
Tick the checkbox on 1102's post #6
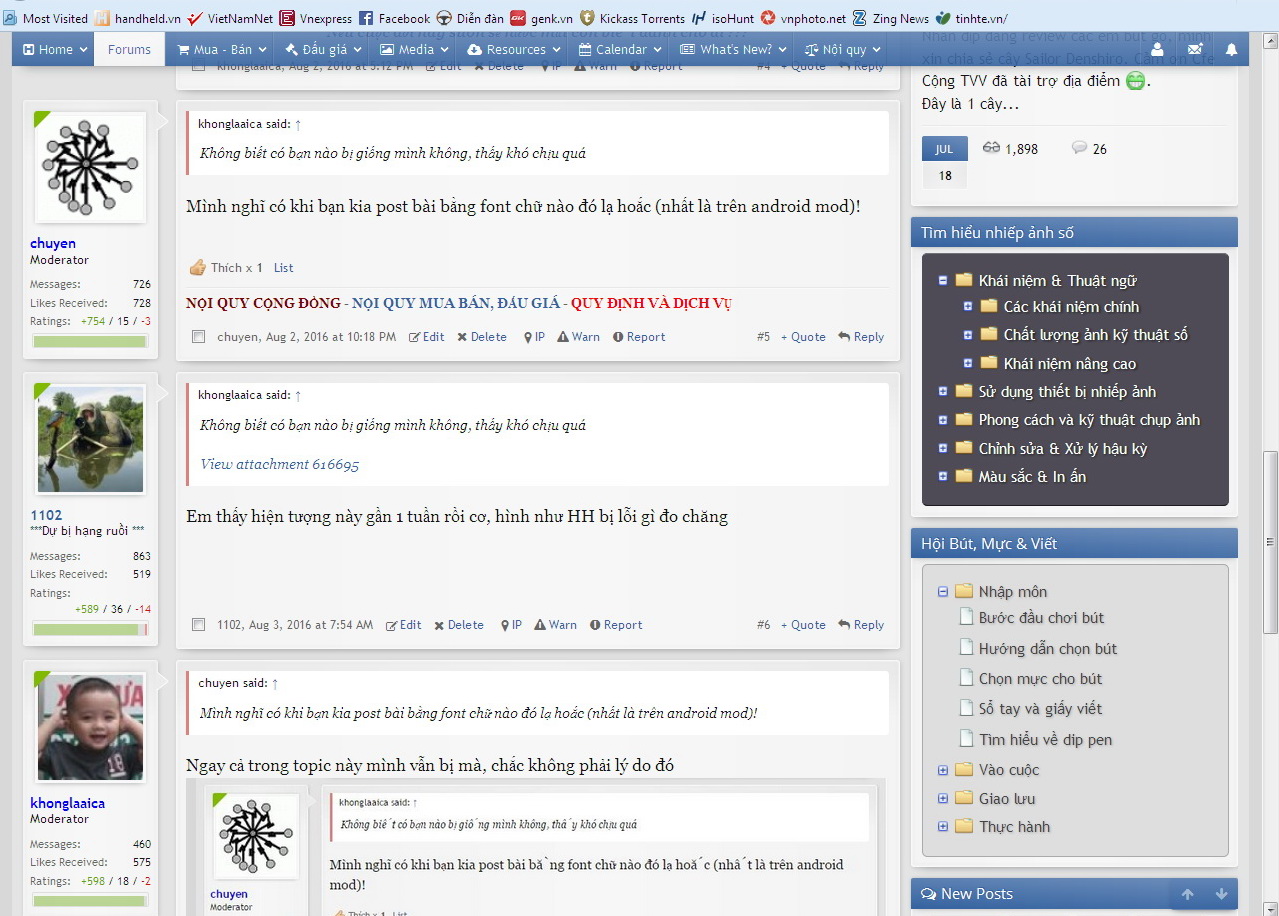pos(199,625)
